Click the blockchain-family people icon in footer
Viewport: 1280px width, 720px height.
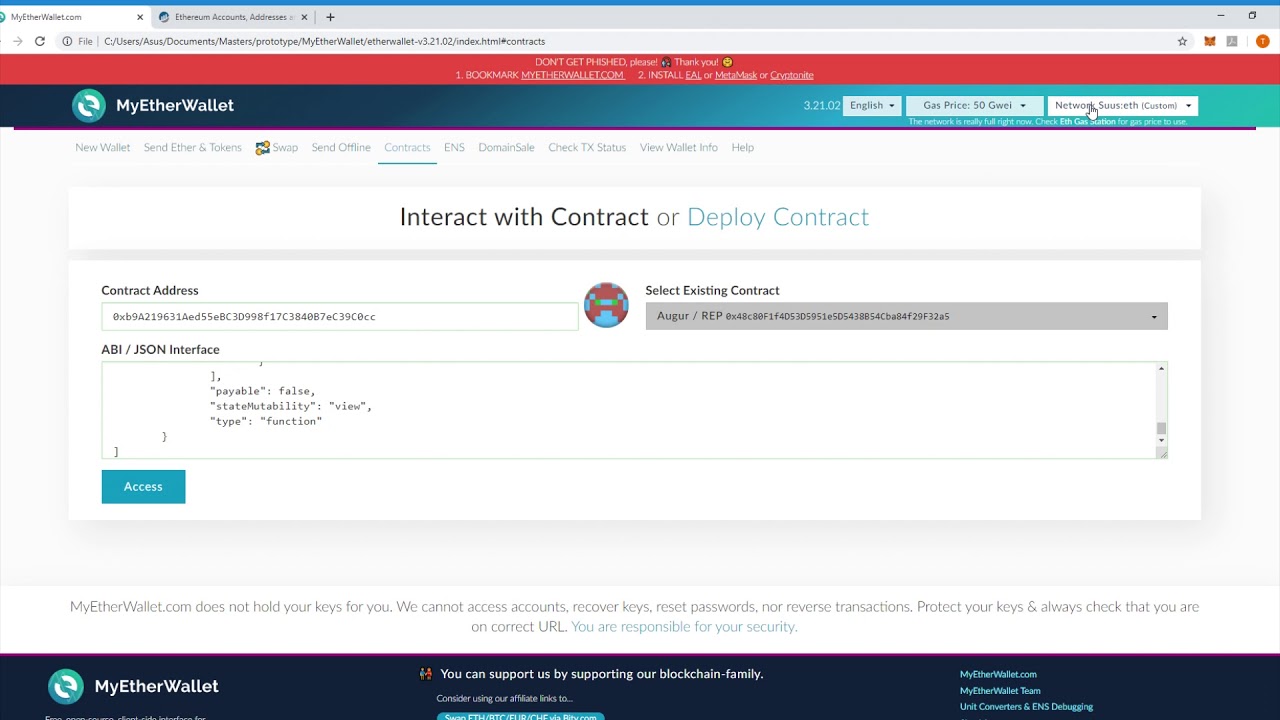click(426, 674)
